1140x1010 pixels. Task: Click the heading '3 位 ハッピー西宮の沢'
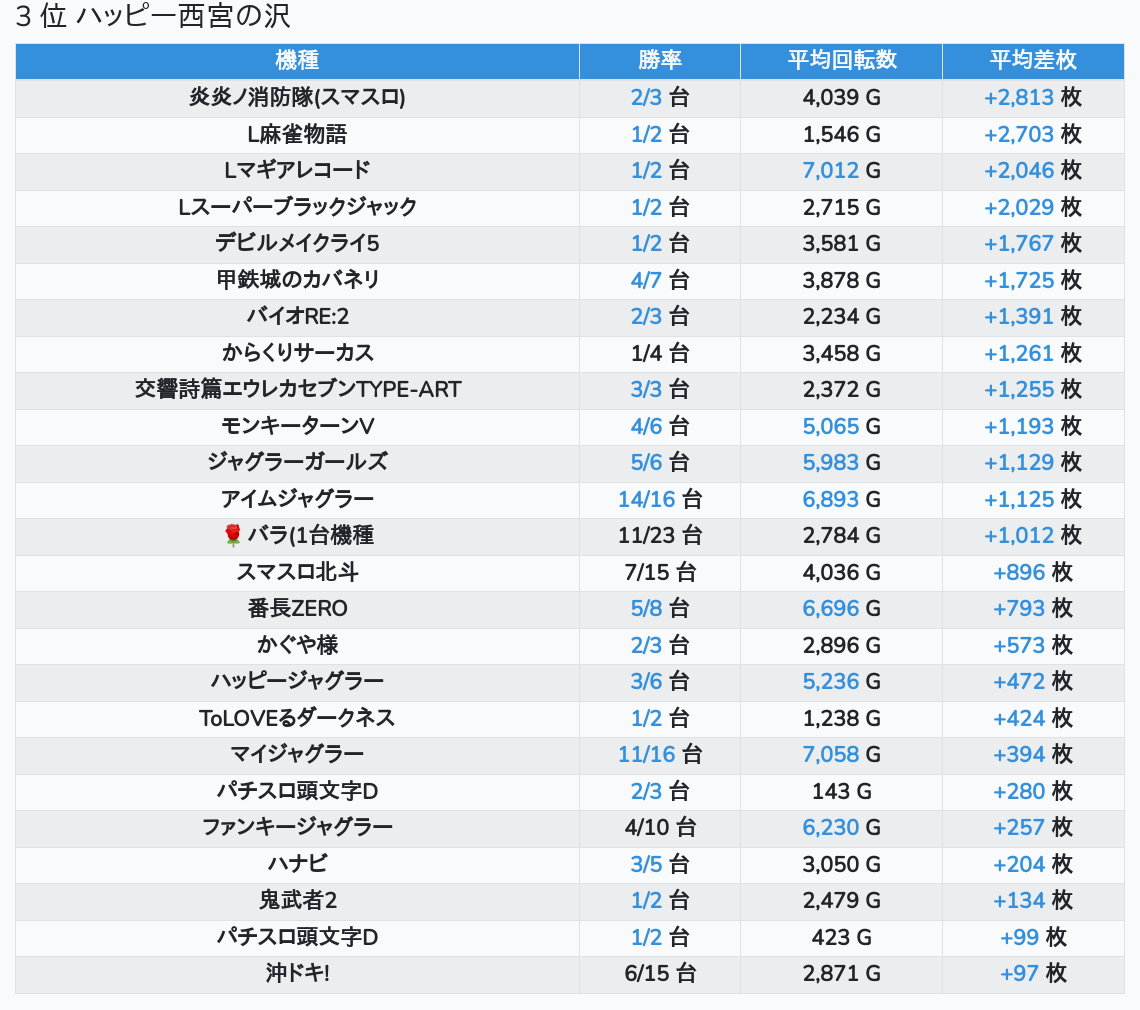[x=153, y=15]
